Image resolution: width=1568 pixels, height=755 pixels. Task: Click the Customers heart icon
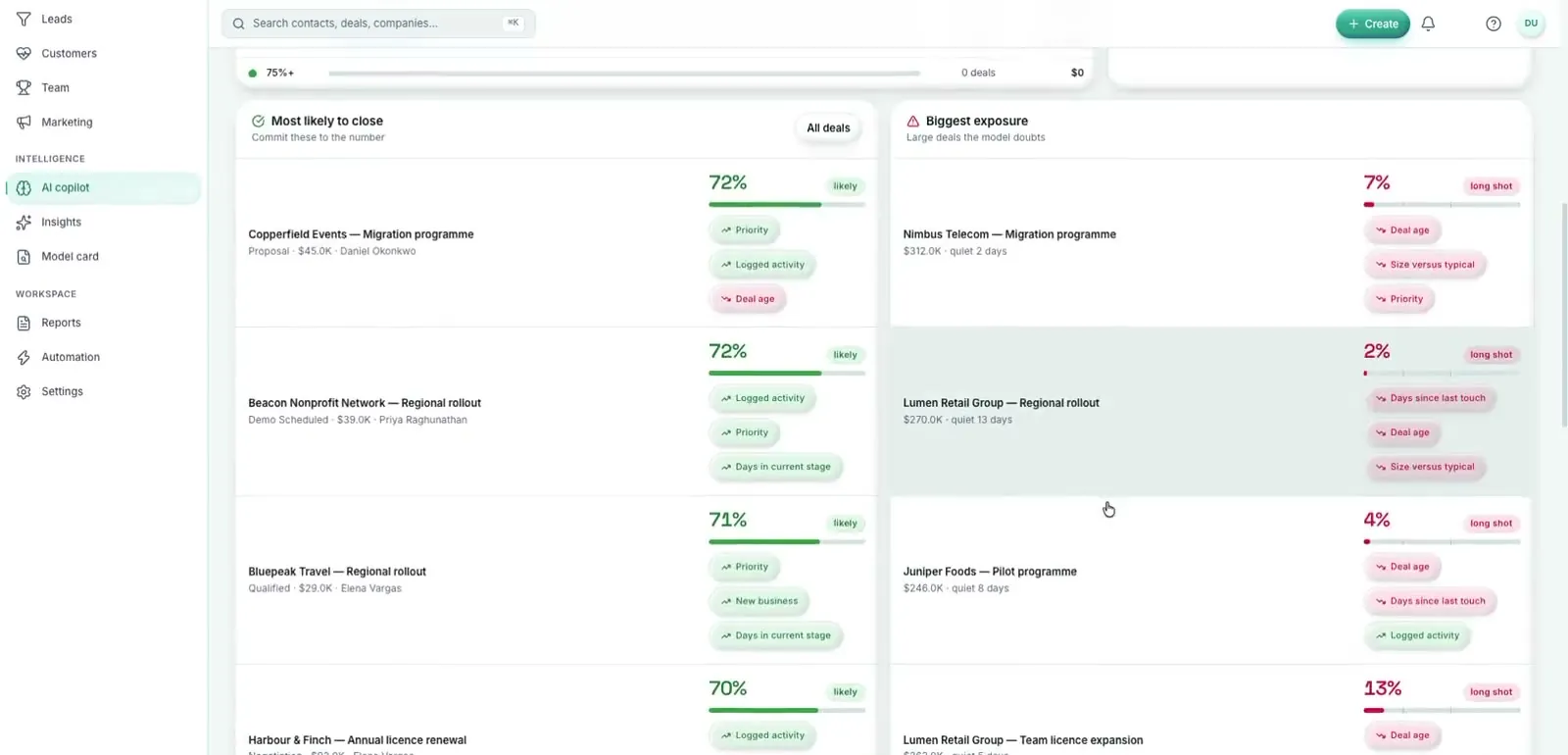(24, 53)
